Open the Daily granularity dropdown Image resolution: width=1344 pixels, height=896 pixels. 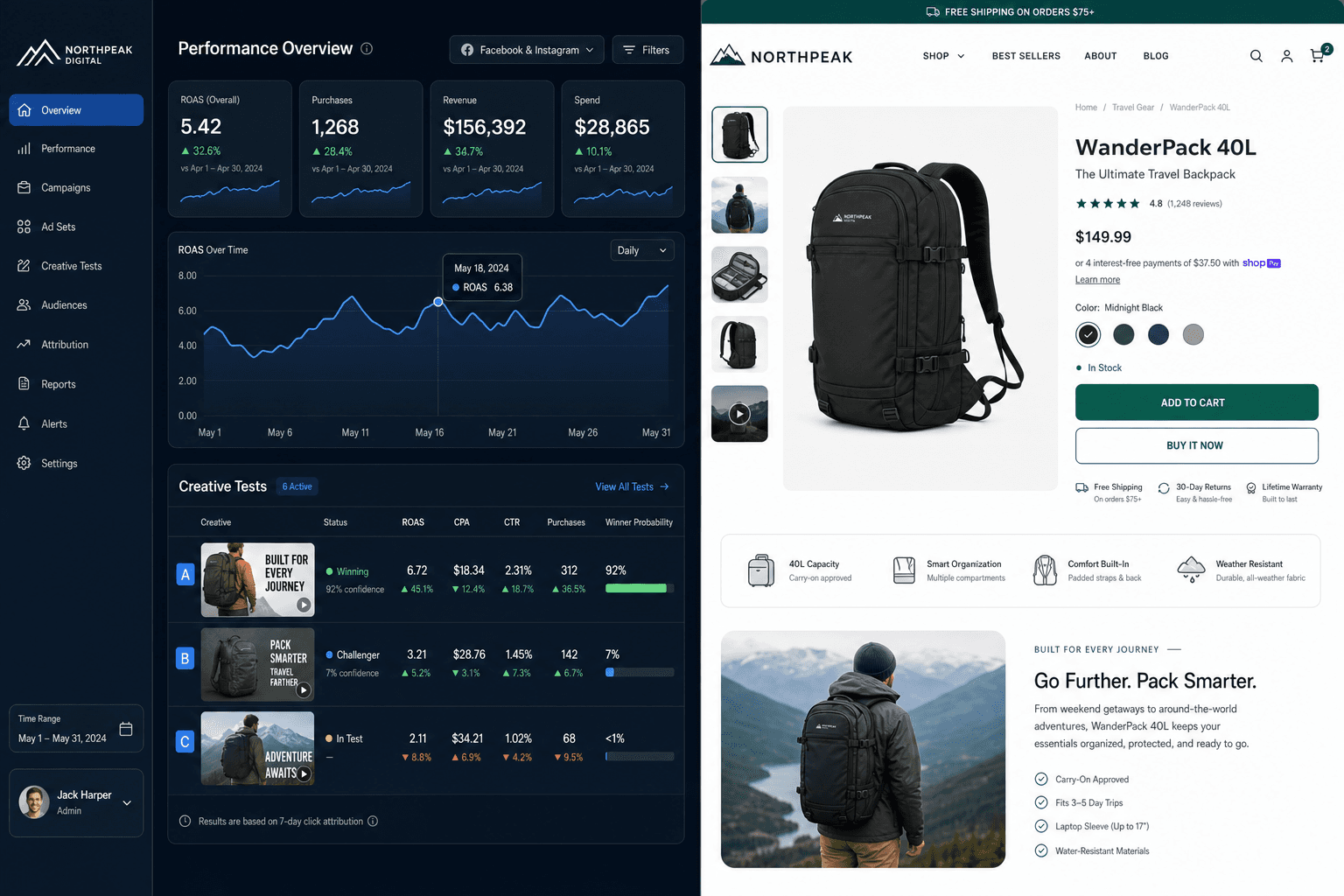click(642, 250)
